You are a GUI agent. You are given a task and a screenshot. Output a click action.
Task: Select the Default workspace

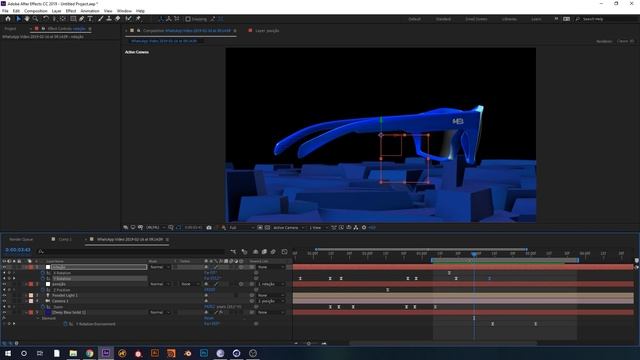tap(414, 19)
